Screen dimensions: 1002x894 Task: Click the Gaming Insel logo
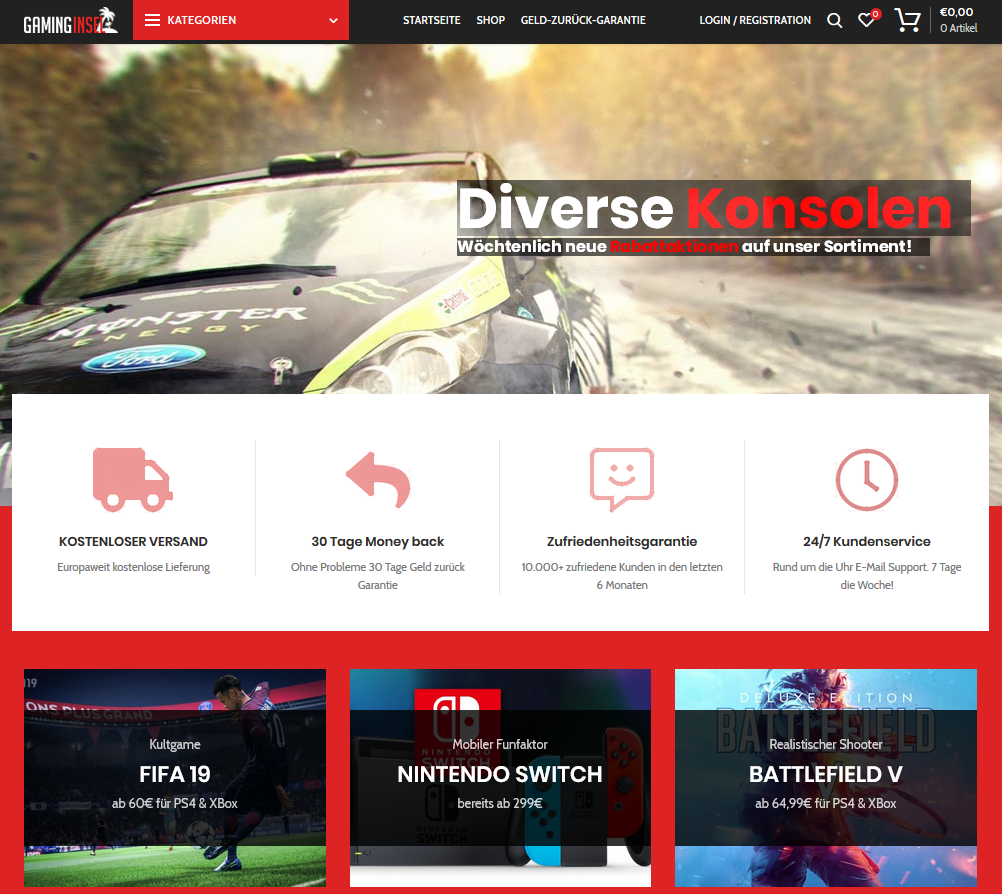pyautogui.click(x=70, y=20)
